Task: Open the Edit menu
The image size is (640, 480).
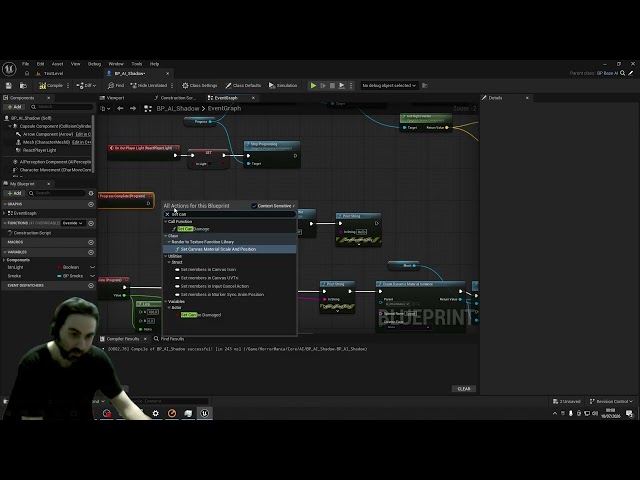Action: pos(40,64)
